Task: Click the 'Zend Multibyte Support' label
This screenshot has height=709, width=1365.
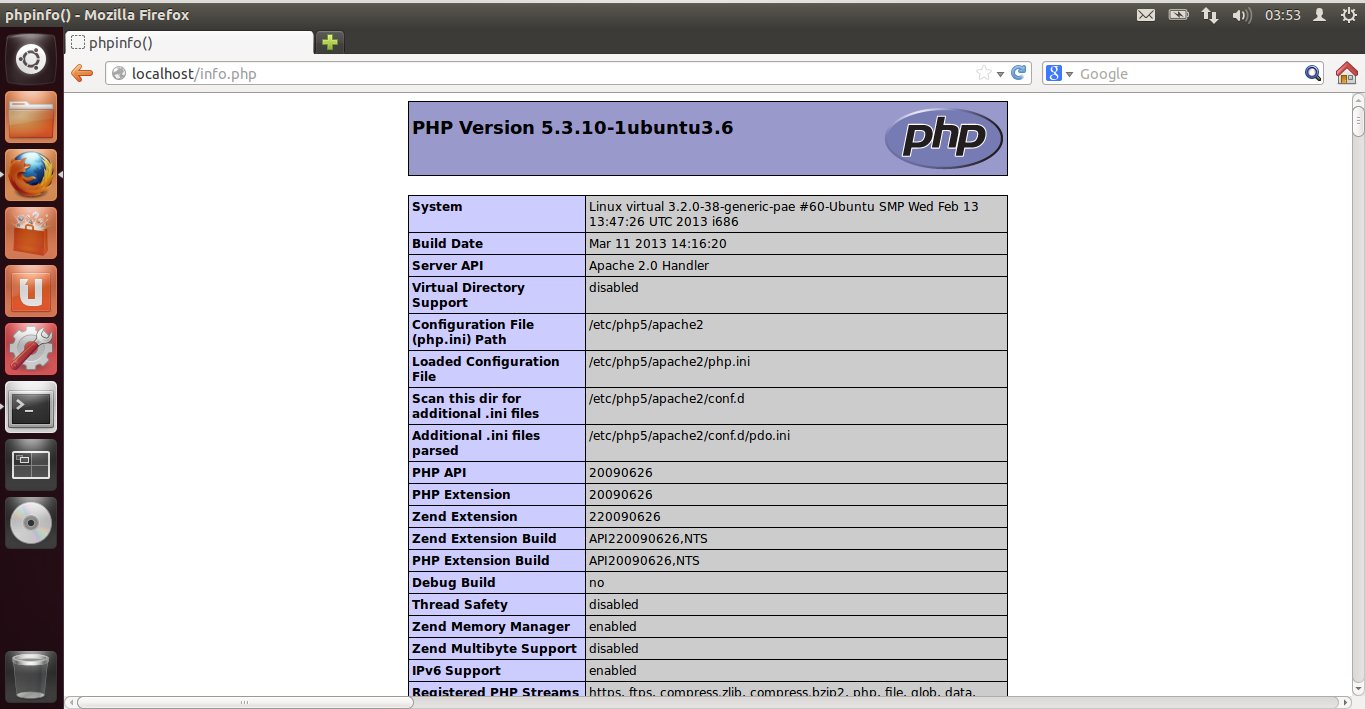Action: point(495,649)
